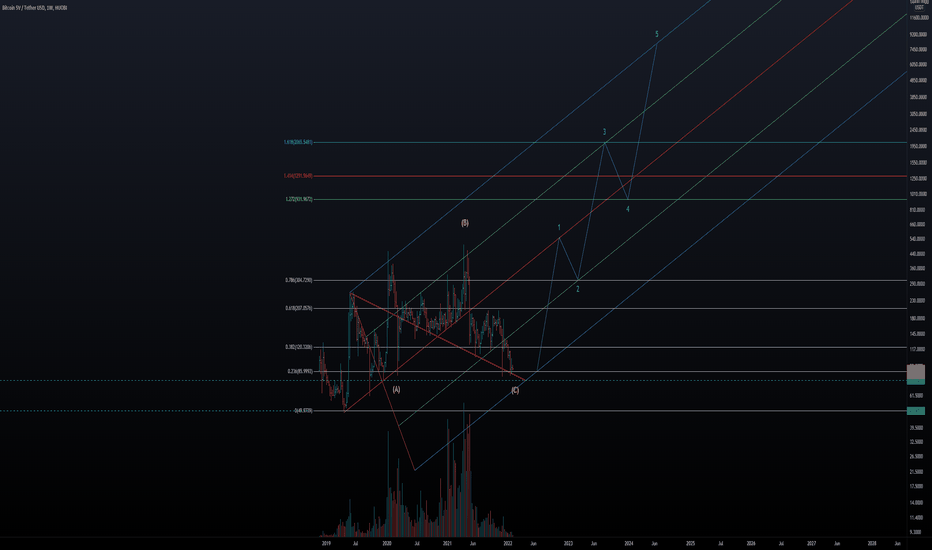The height and width of the screenshot is (550, 932).
Task: Click the 290.0000 price axis label
Action: 918,284
